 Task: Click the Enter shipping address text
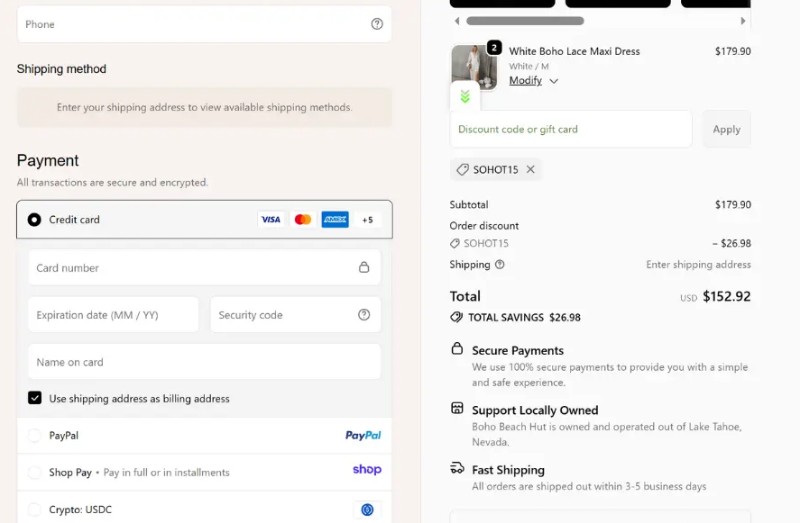698,264
